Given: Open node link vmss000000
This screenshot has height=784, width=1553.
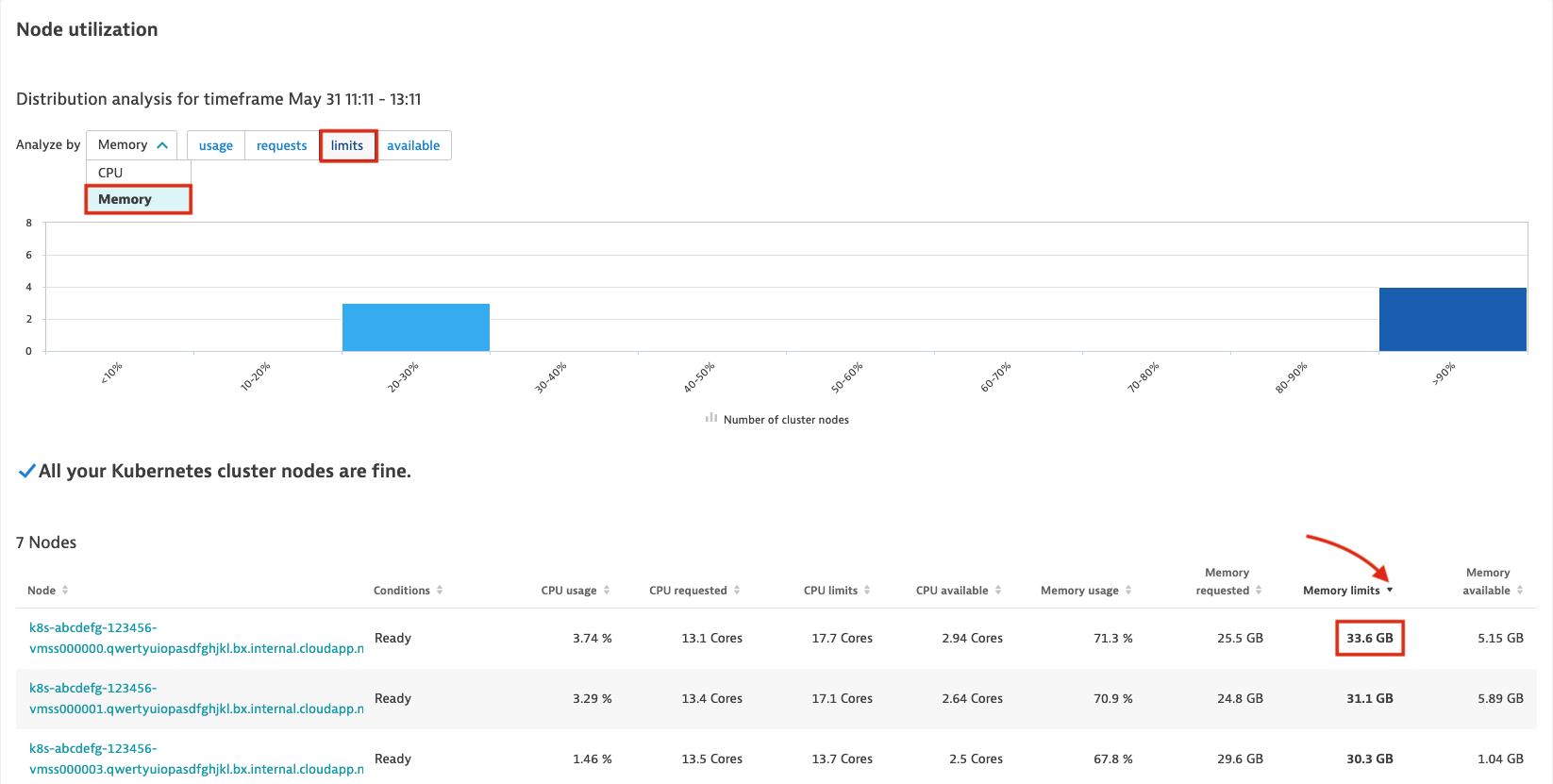Looking at the screenshot, I should pyautogui.click(x=196, y=638).
